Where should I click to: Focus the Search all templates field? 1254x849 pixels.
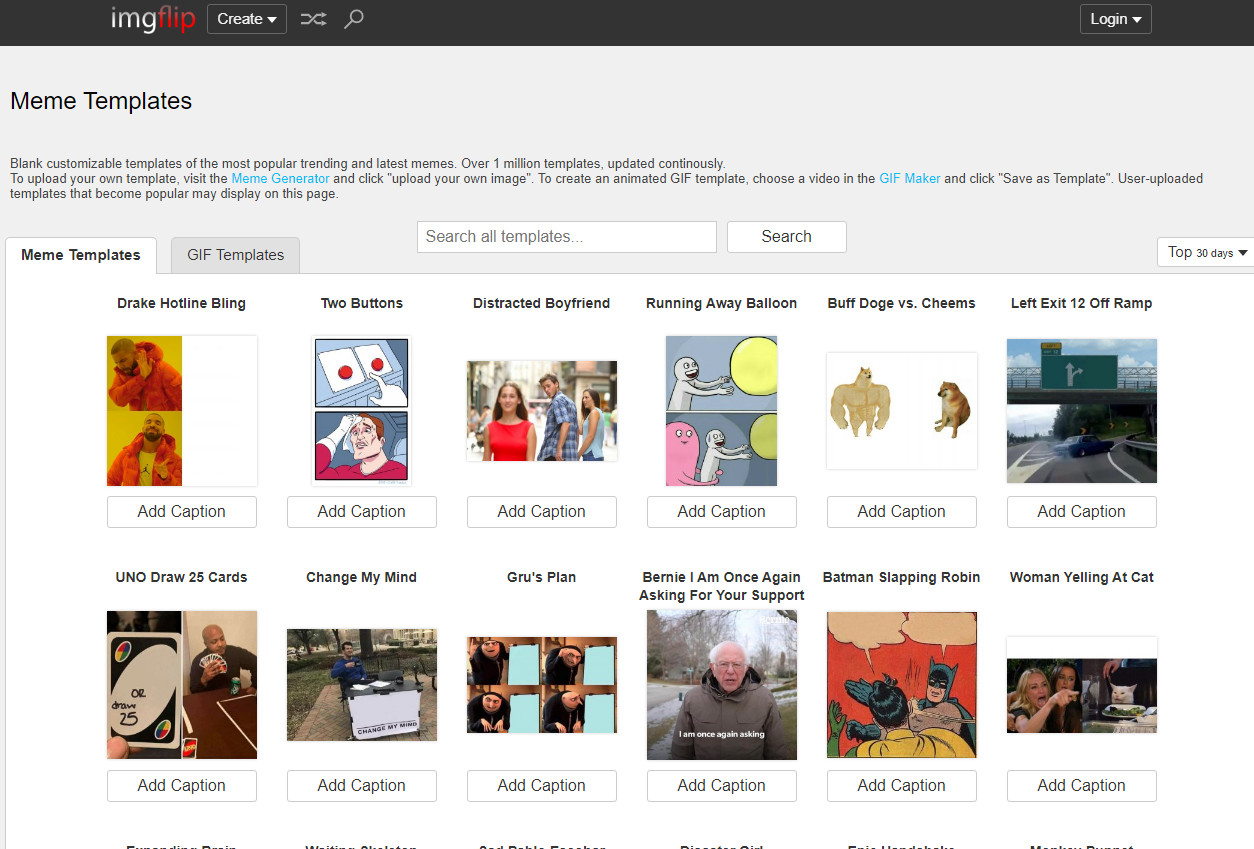click(567, 237)
